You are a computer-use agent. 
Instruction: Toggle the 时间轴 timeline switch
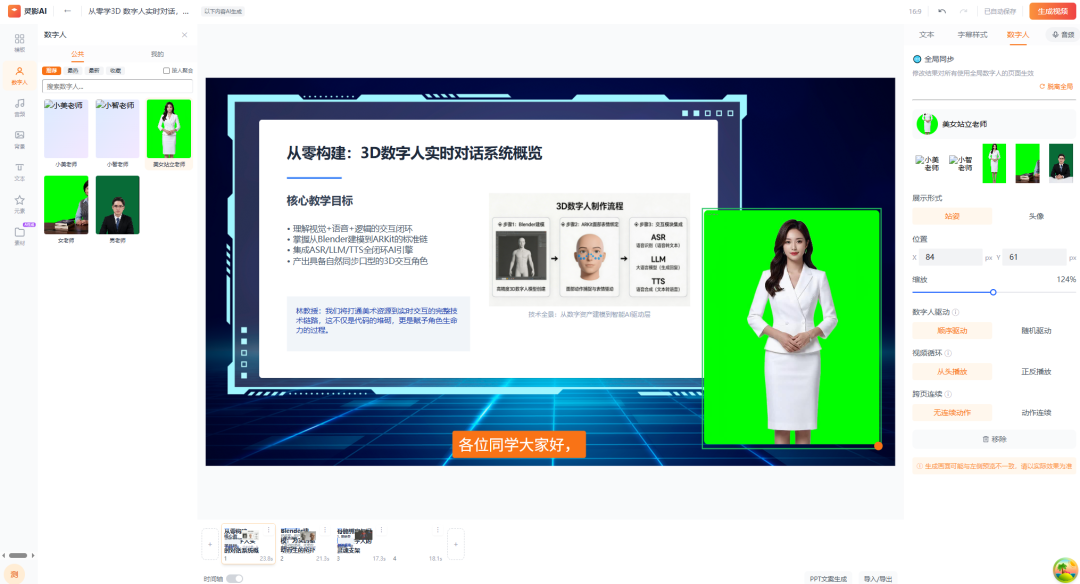[235, 578]
